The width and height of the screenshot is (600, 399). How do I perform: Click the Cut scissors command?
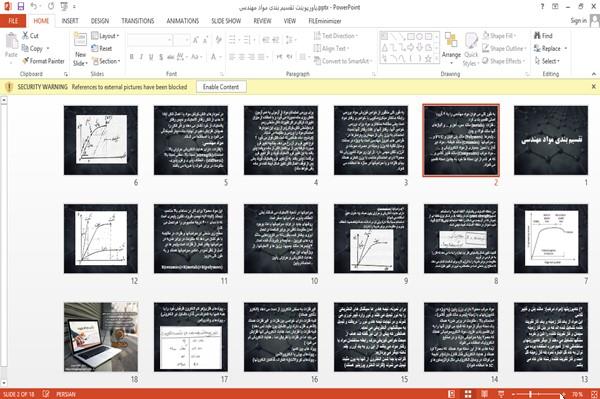pos(30,36)
